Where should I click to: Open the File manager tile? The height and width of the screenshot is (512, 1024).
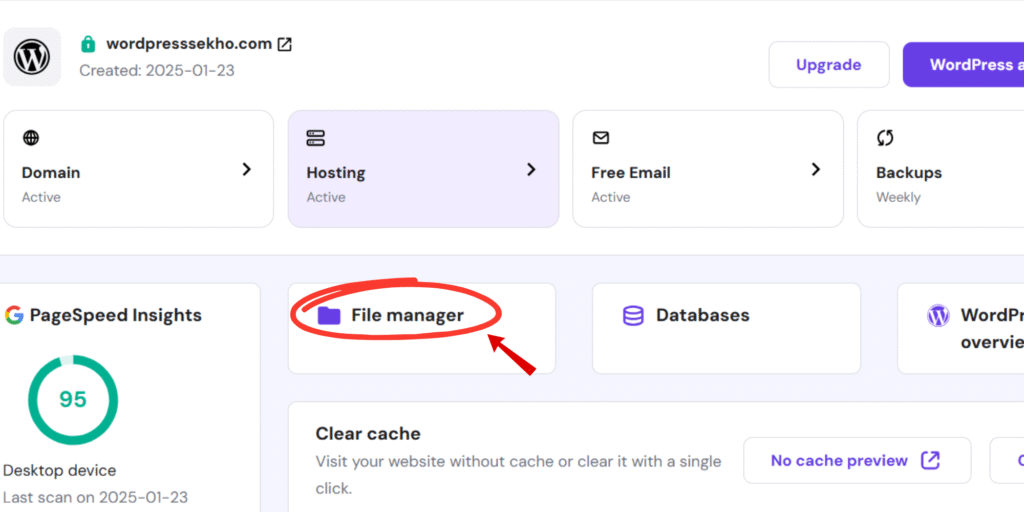(422, 328)
